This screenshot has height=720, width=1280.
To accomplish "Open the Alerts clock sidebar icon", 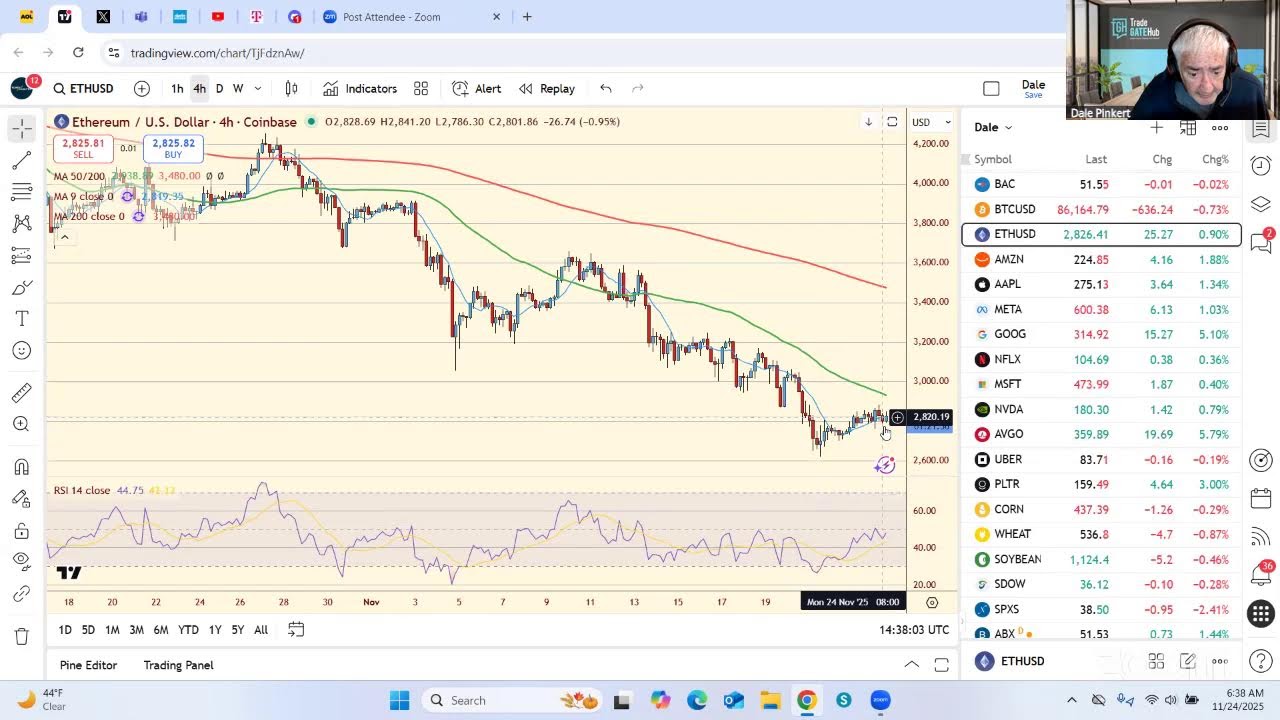I will click(x=1261, y=165).
